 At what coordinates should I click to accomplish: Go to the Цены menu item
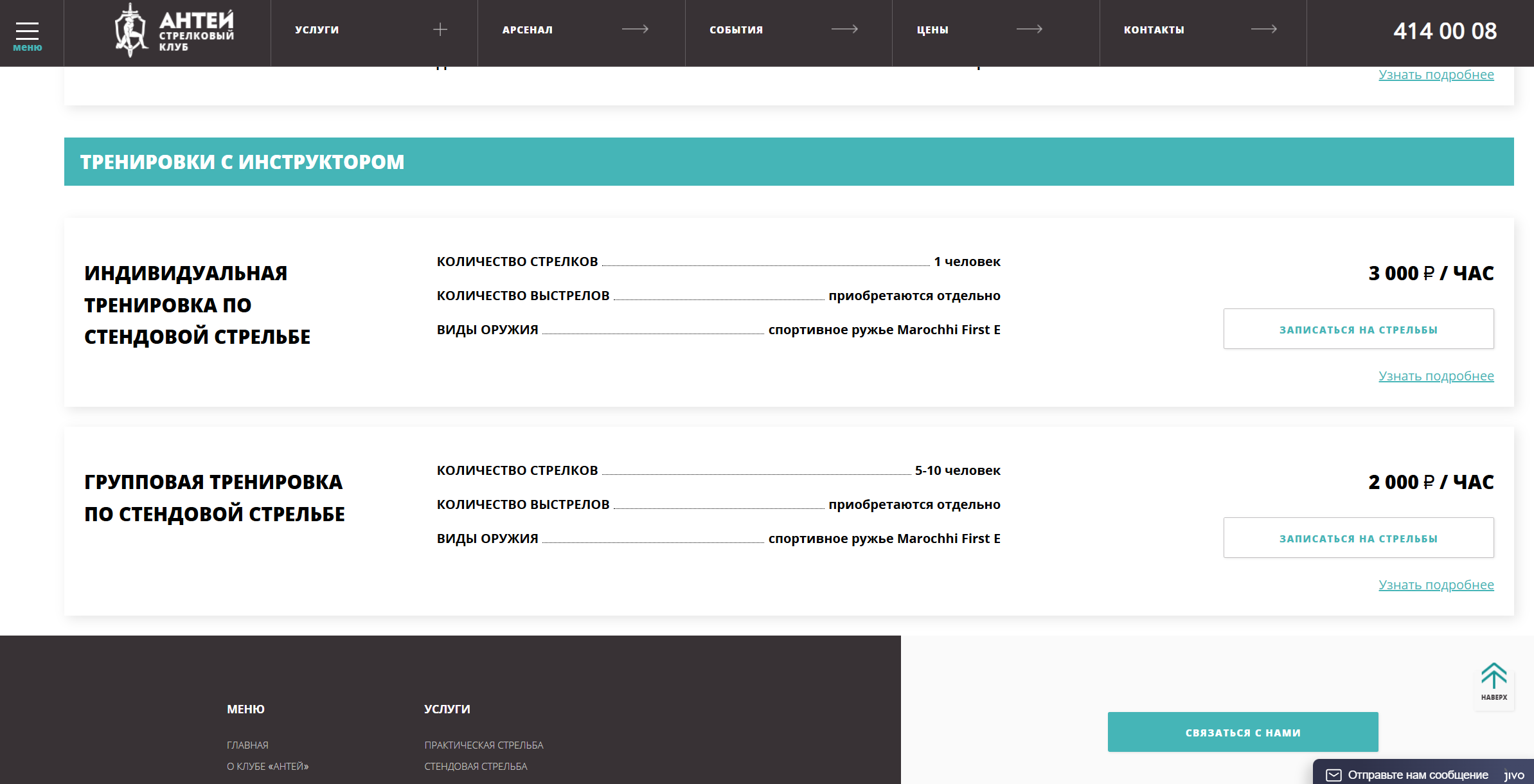pyautogui.click(x=932, y=30)
